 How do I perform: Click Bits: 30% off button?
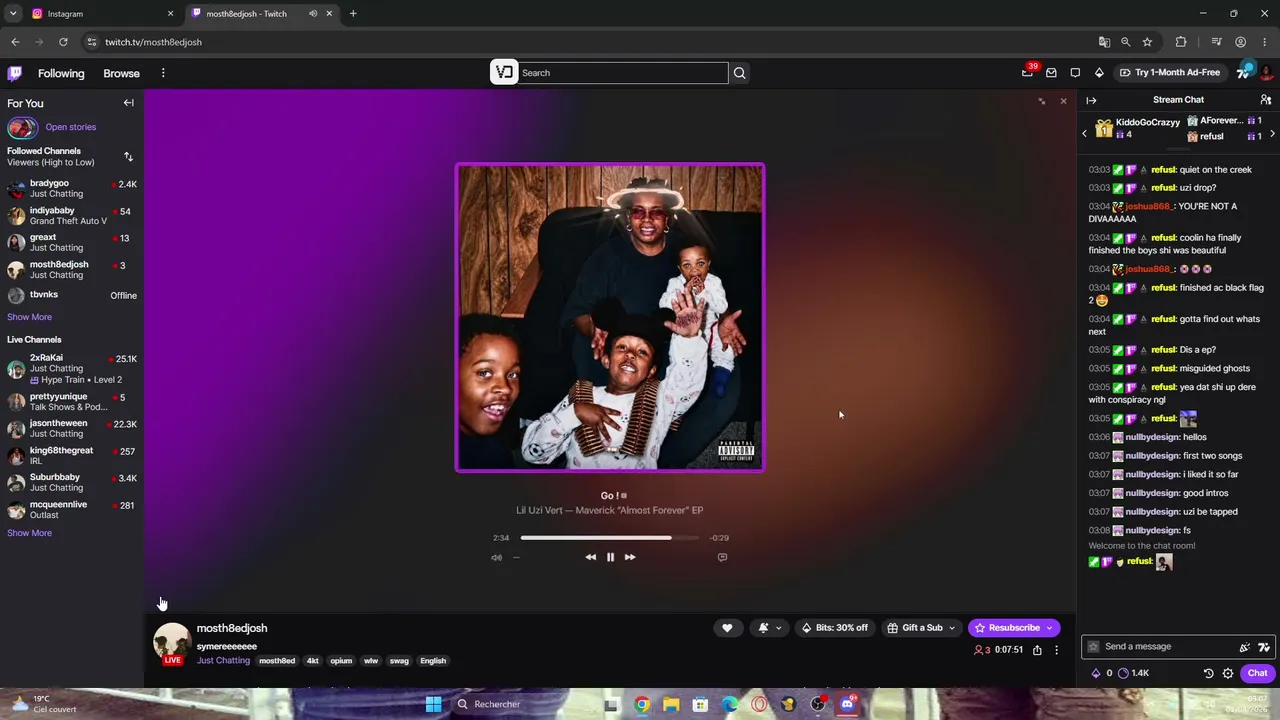(834, 628)
